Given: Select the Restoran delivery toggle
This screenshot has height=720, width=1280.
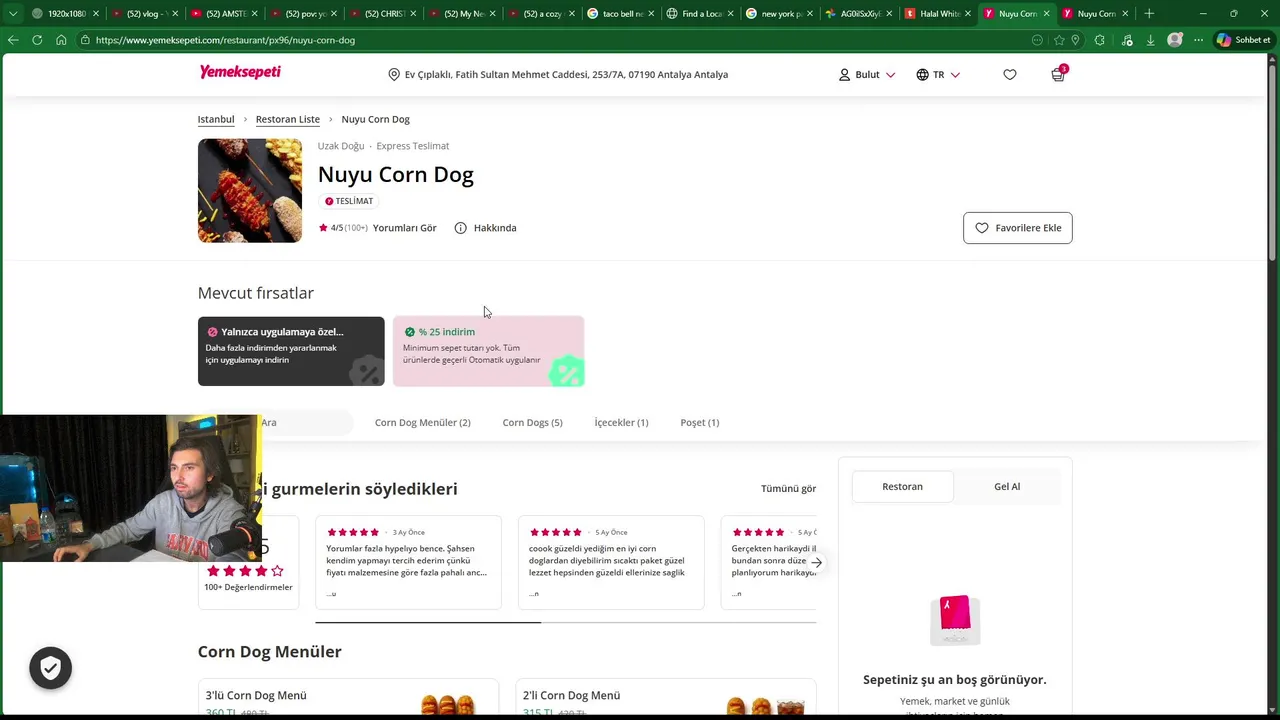Looking at the screenshot, I should coord(903,486).
